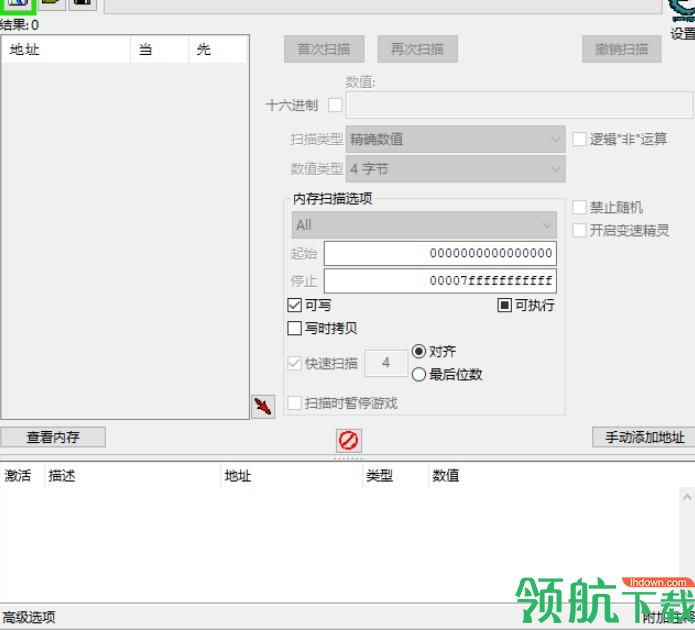Open 高级选项 advanced options at bottom
Viewport: 695px width, 630px height.
coord(29,617)
